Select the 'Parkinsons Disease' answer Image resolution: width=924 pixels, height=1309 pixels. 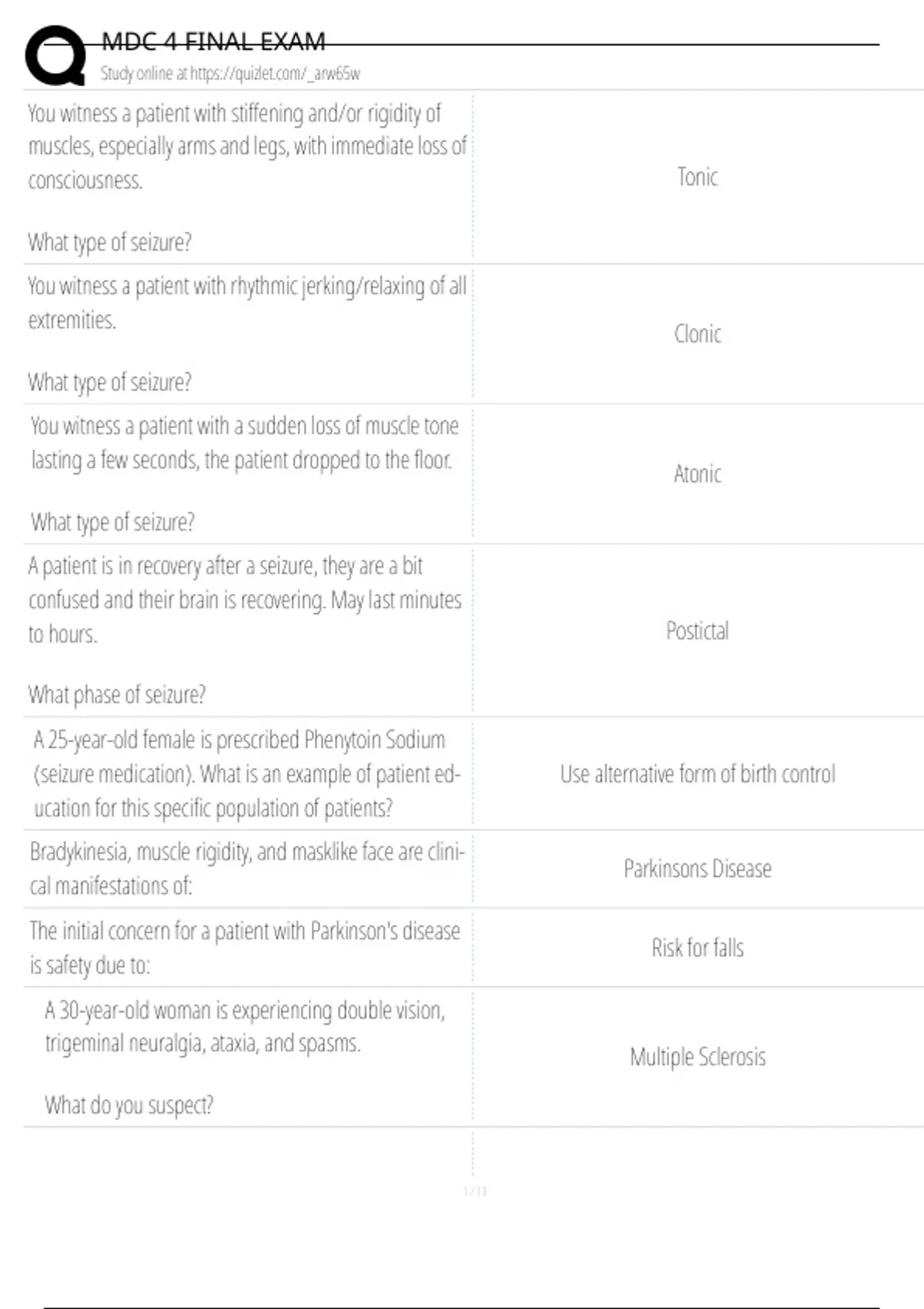pos(698,869)
